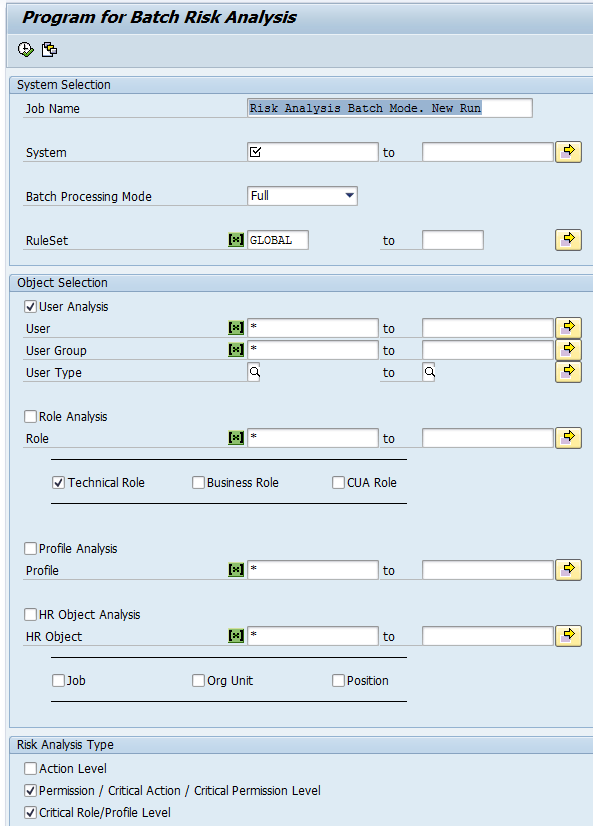Check the Org Unit checkbox
This screenshot has width=593, height=826.
[198, 681]
